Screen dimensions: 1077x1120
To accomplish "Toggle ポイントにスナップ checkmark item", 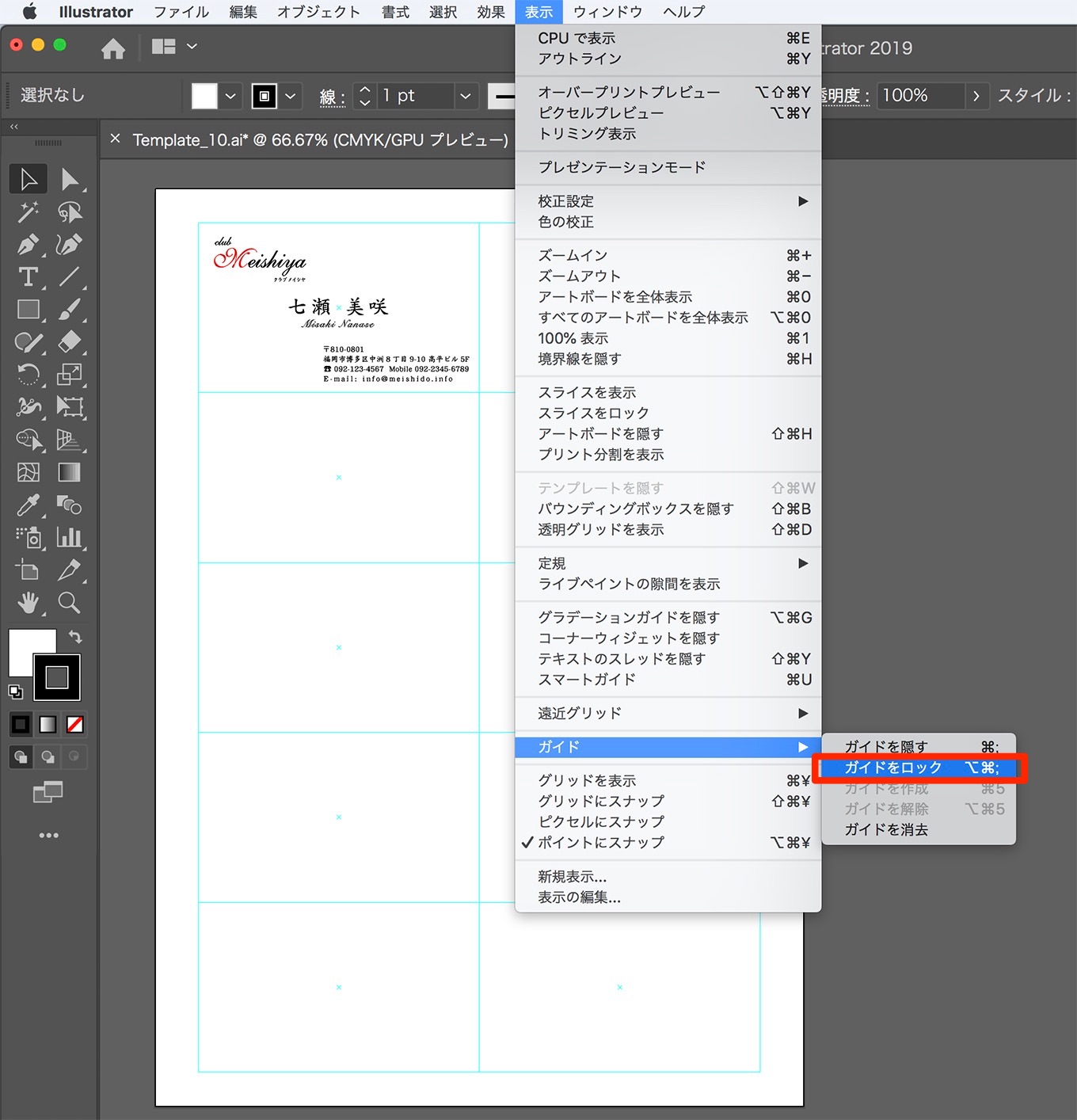I will pyautogui.click(x=668, y=843).
